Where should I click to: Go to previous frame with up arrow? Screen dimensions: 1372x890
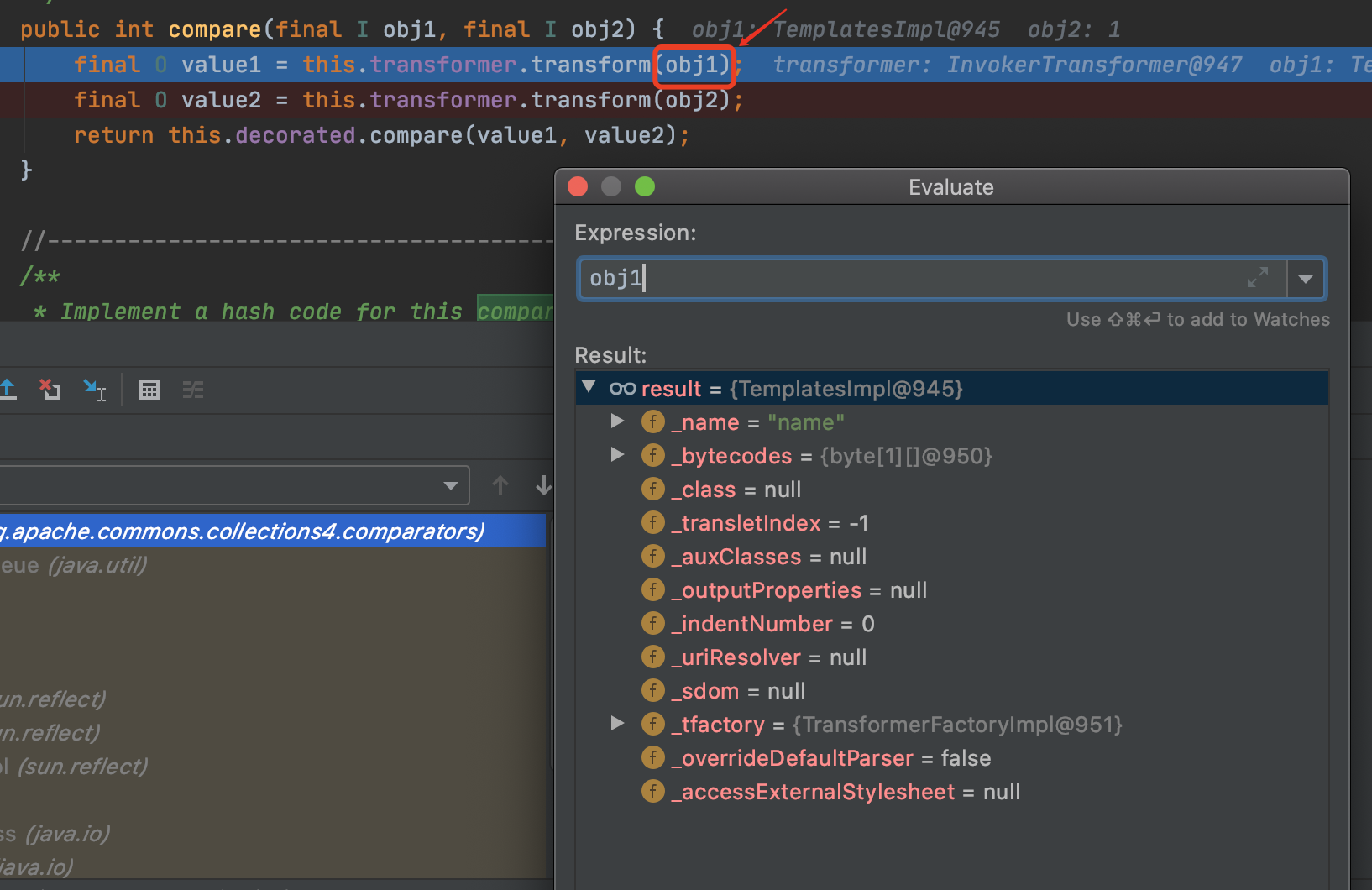click(x=500, y=485)
